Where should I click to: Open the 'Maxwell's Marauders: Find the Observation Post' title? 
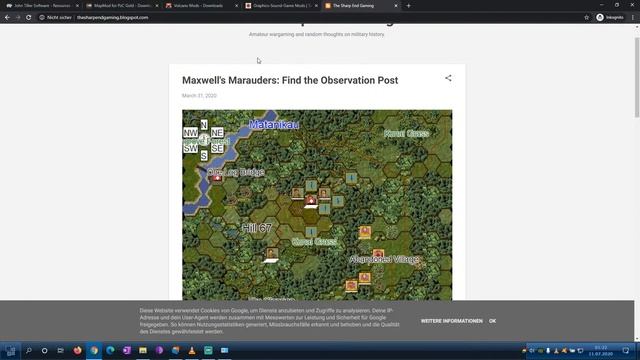click(290, 80)
